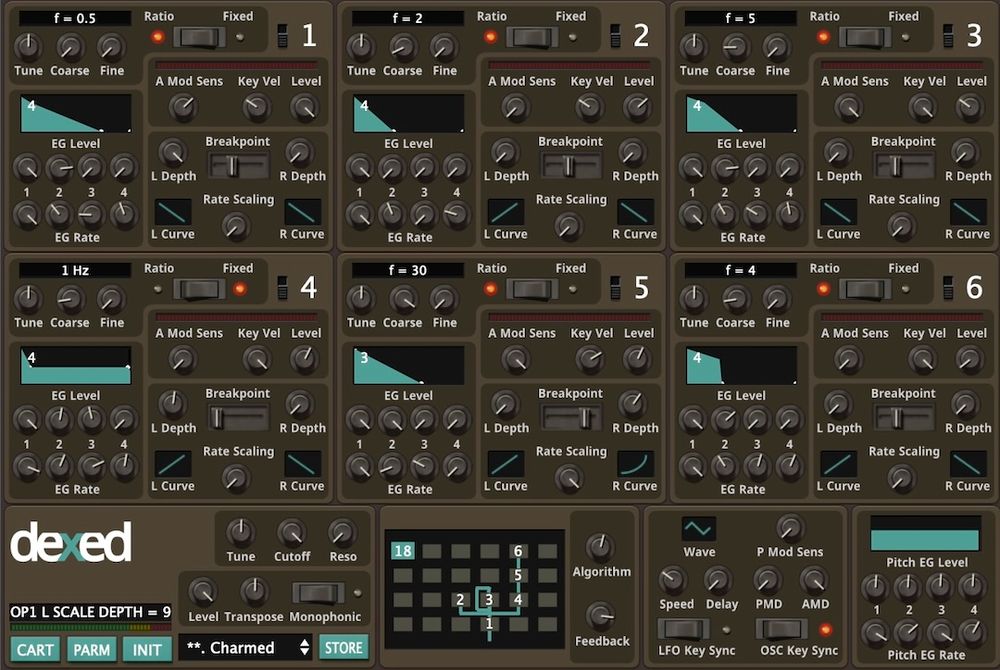
Task: Toggle operator 5 Ratio/Fixed mode switch
Action: pos(533,289)
